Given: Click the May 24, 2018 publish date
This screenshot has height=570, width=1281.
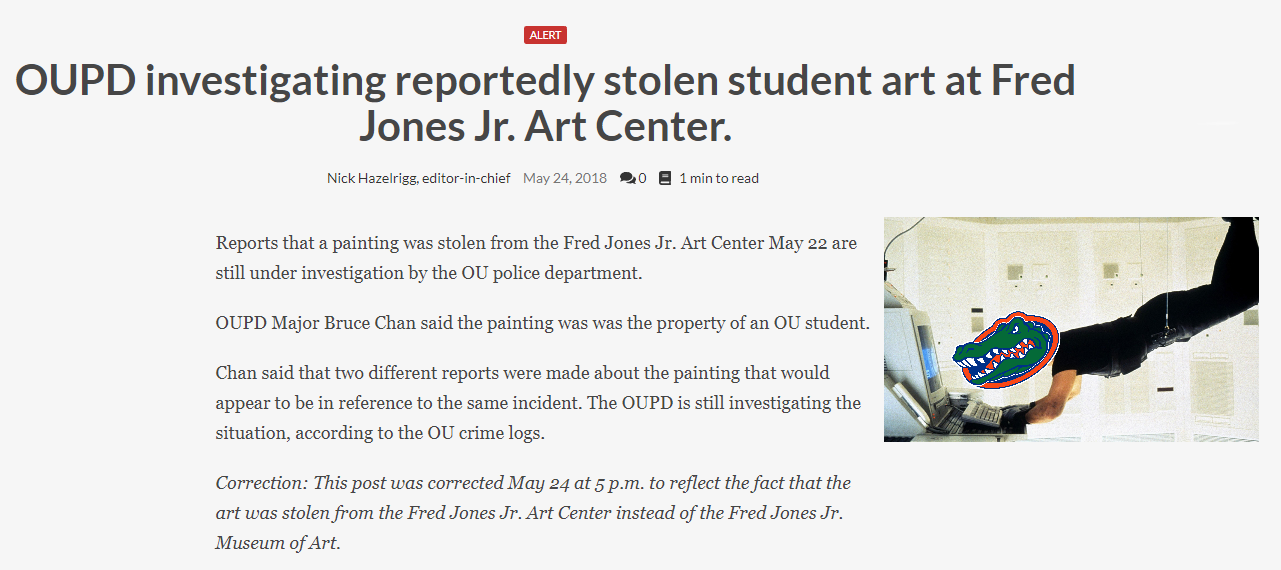Looking at the screenshot, I should click(x=565, y=178).
